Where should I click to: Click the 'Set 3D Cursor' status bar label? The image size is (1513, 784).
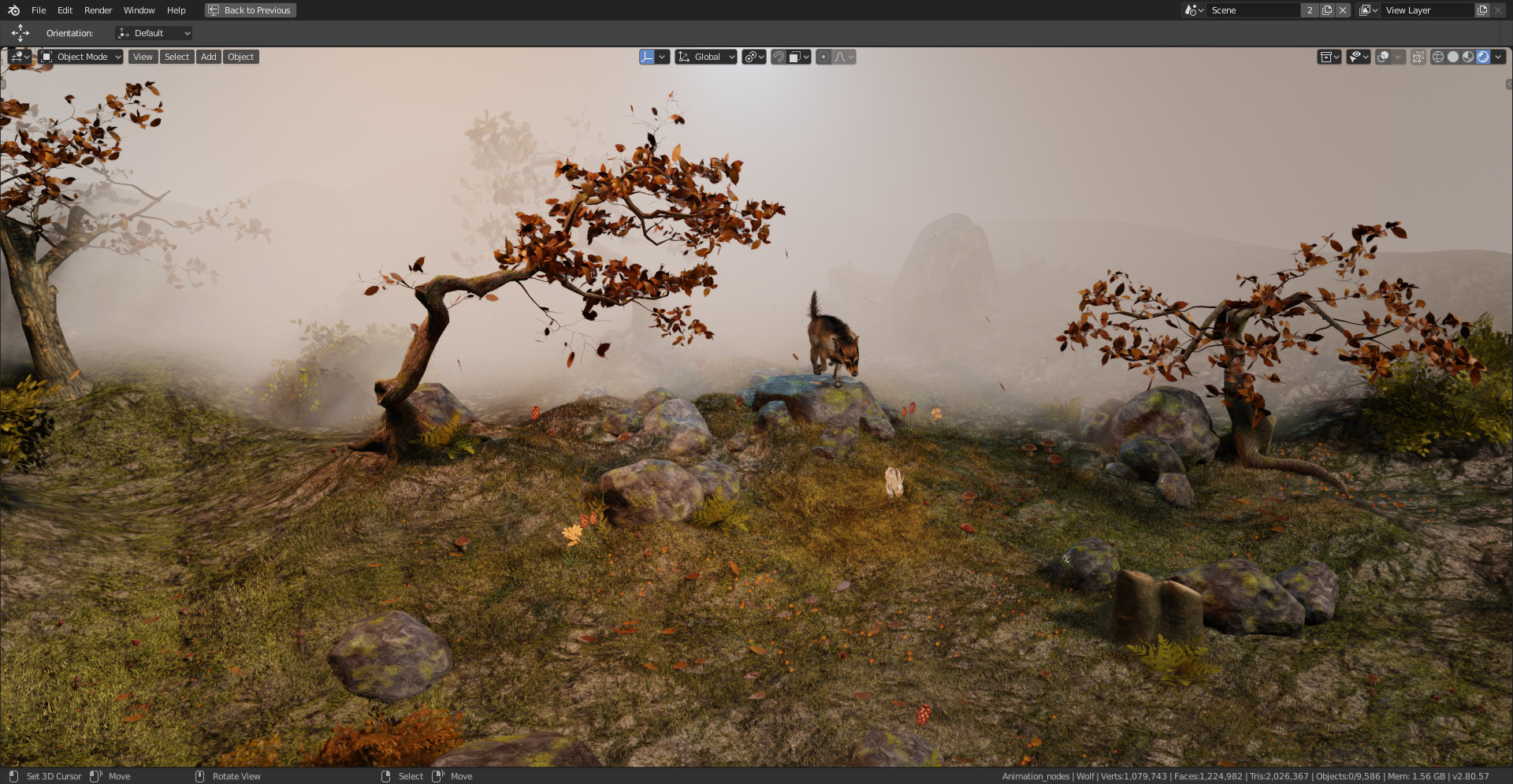[x=54, y=776]
